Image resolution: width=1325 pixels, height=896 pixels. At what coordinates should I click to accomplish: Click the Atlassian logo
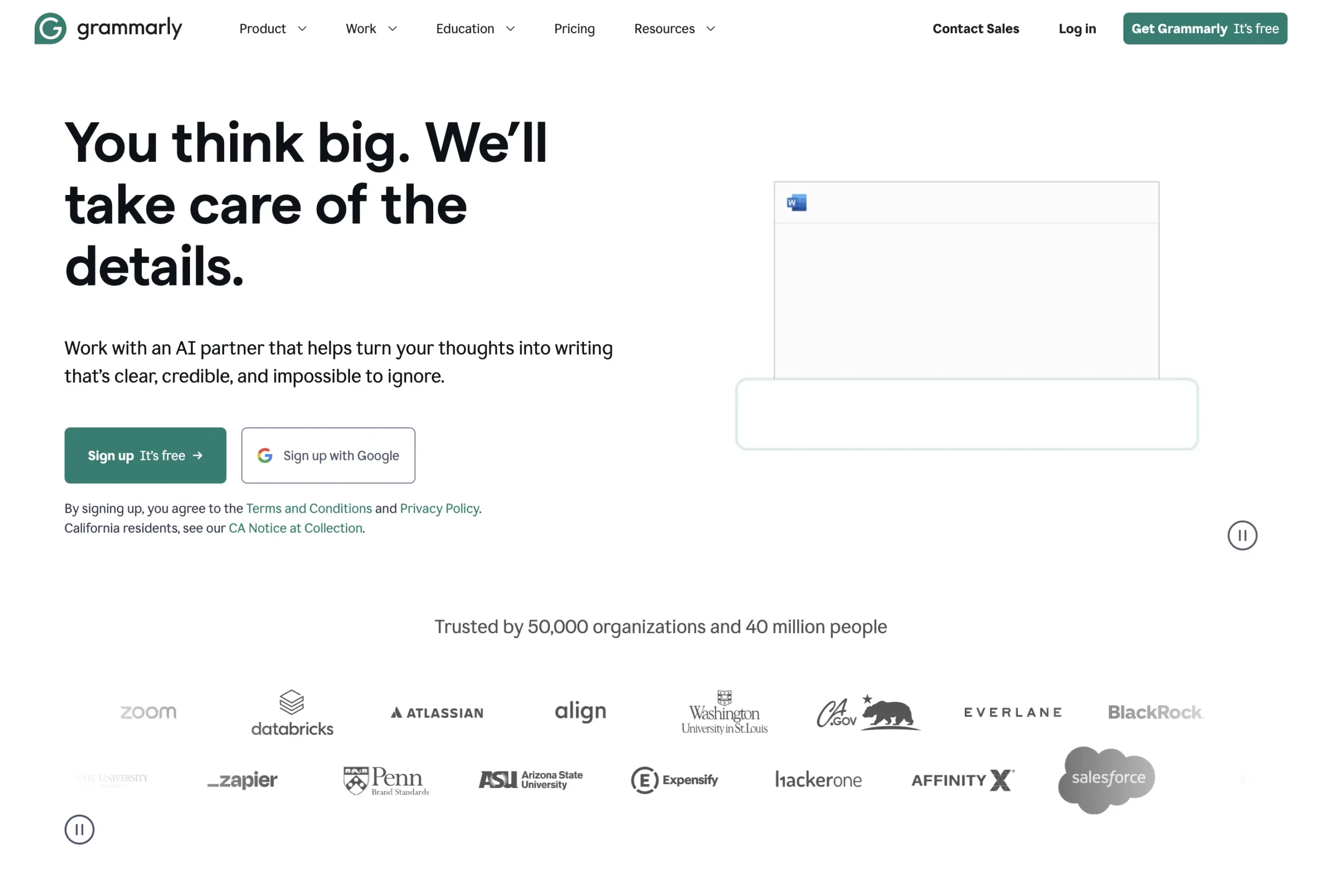pyautogui.click(x=437, y=712)
